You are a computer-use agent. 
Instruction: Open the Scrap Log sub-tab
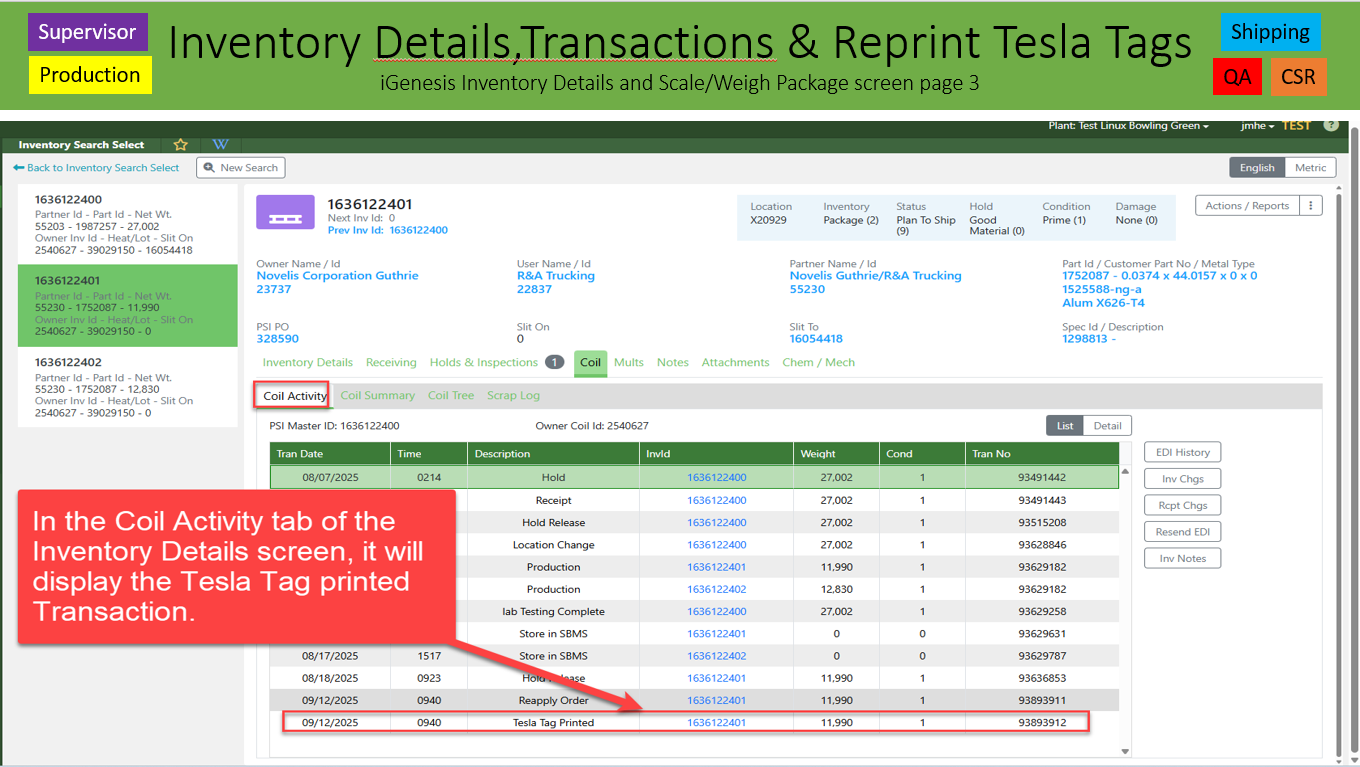click(513, 396)
